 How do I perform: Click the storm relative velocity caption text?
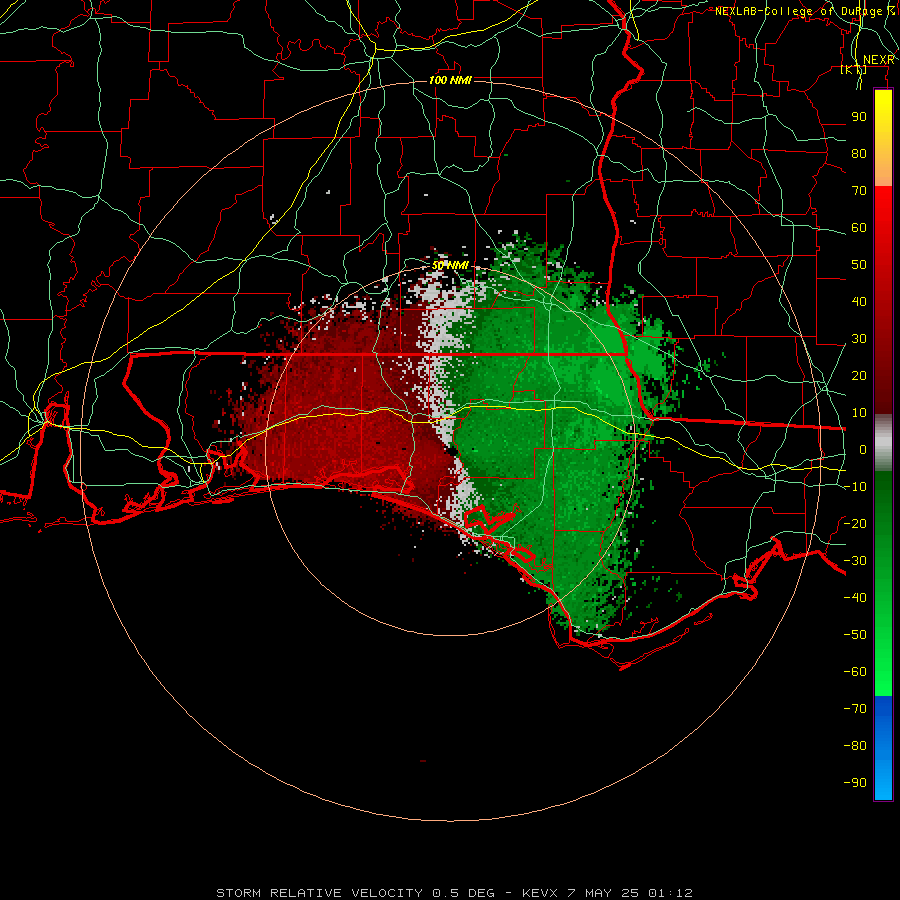point(454,893)
